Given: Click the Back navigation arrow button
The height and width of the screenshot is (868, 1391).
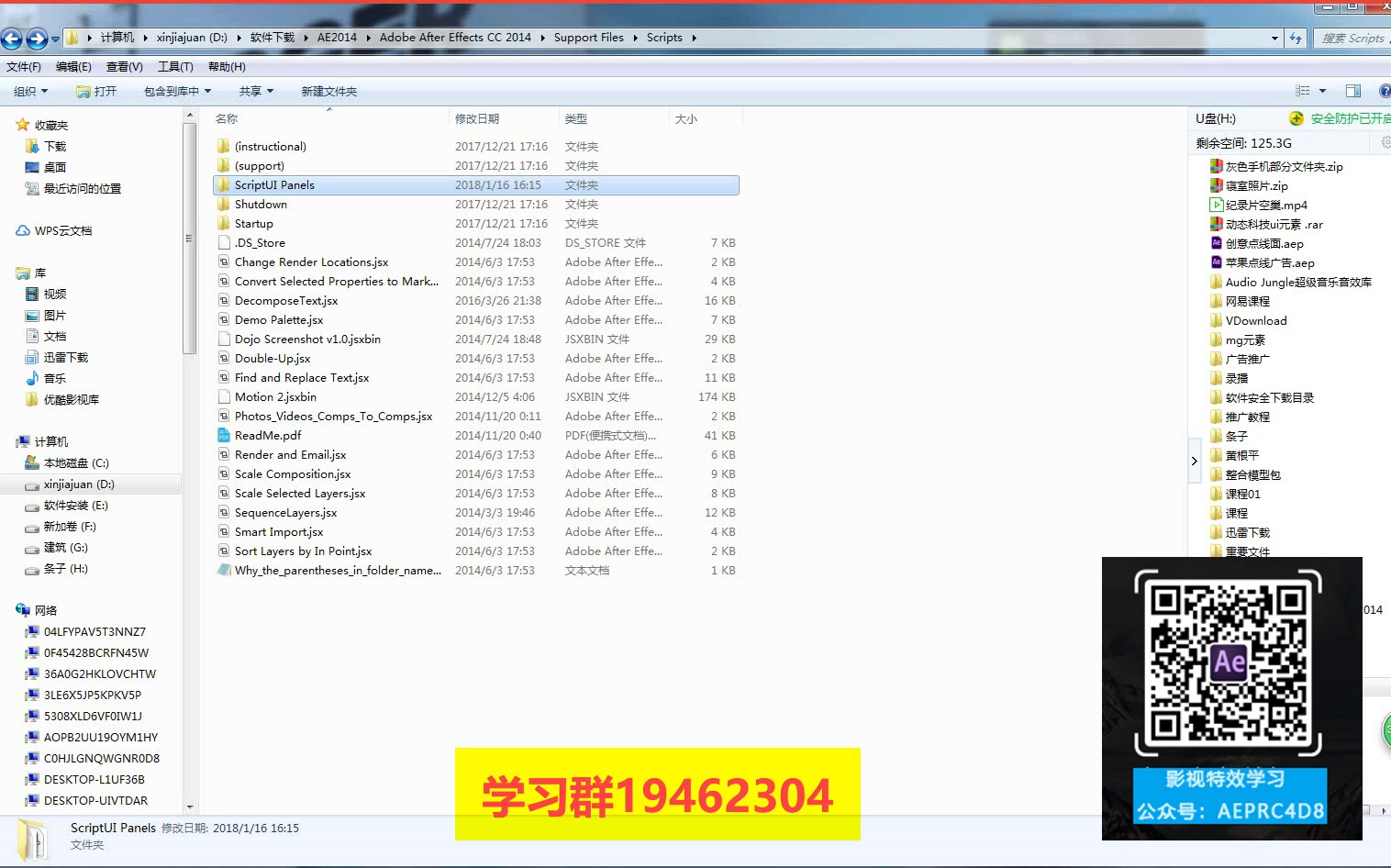Looking at the screenshot, I should 12,38.
